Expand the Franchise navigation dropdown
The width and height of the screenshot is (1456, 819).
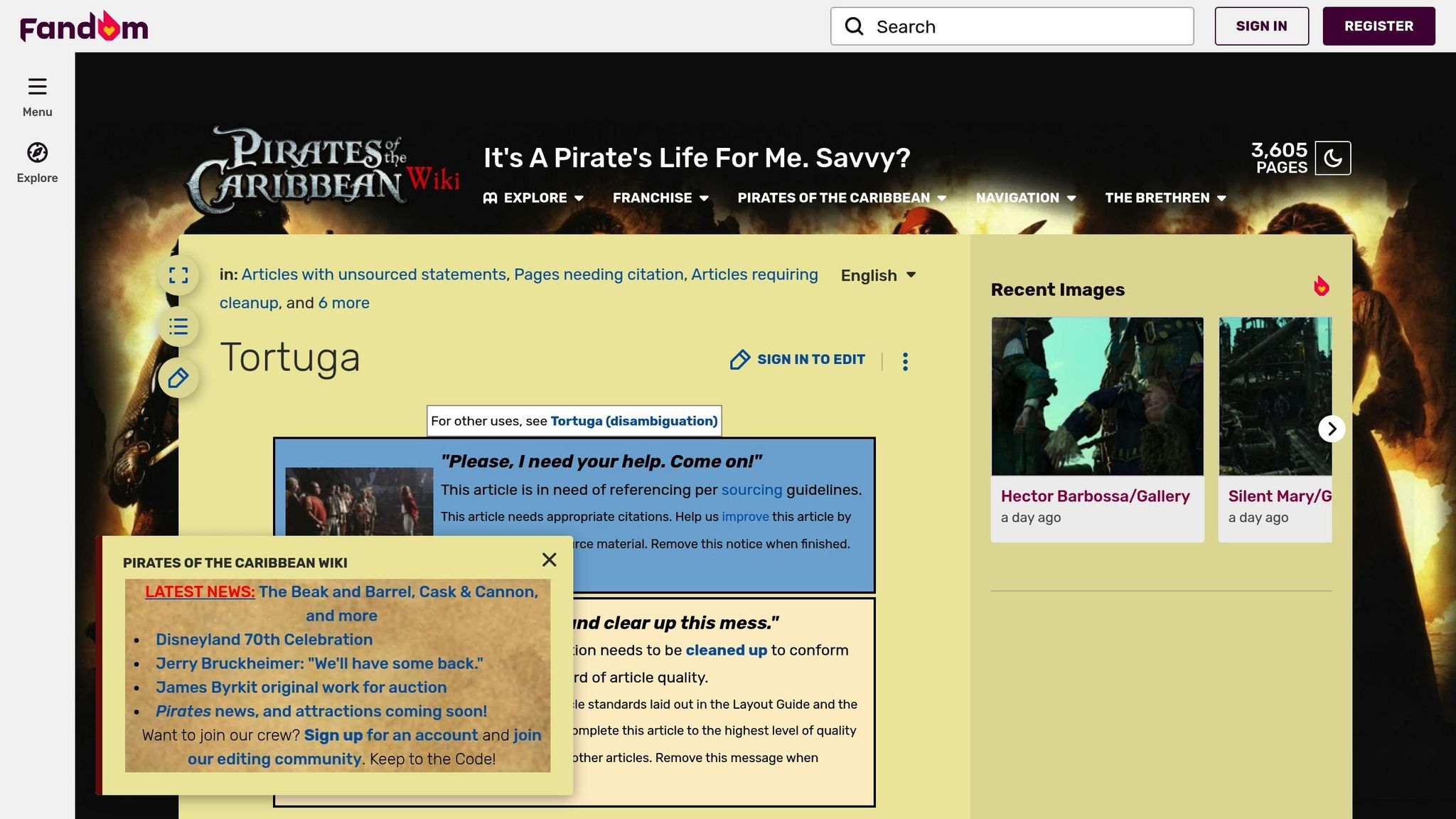click(660, 198)
